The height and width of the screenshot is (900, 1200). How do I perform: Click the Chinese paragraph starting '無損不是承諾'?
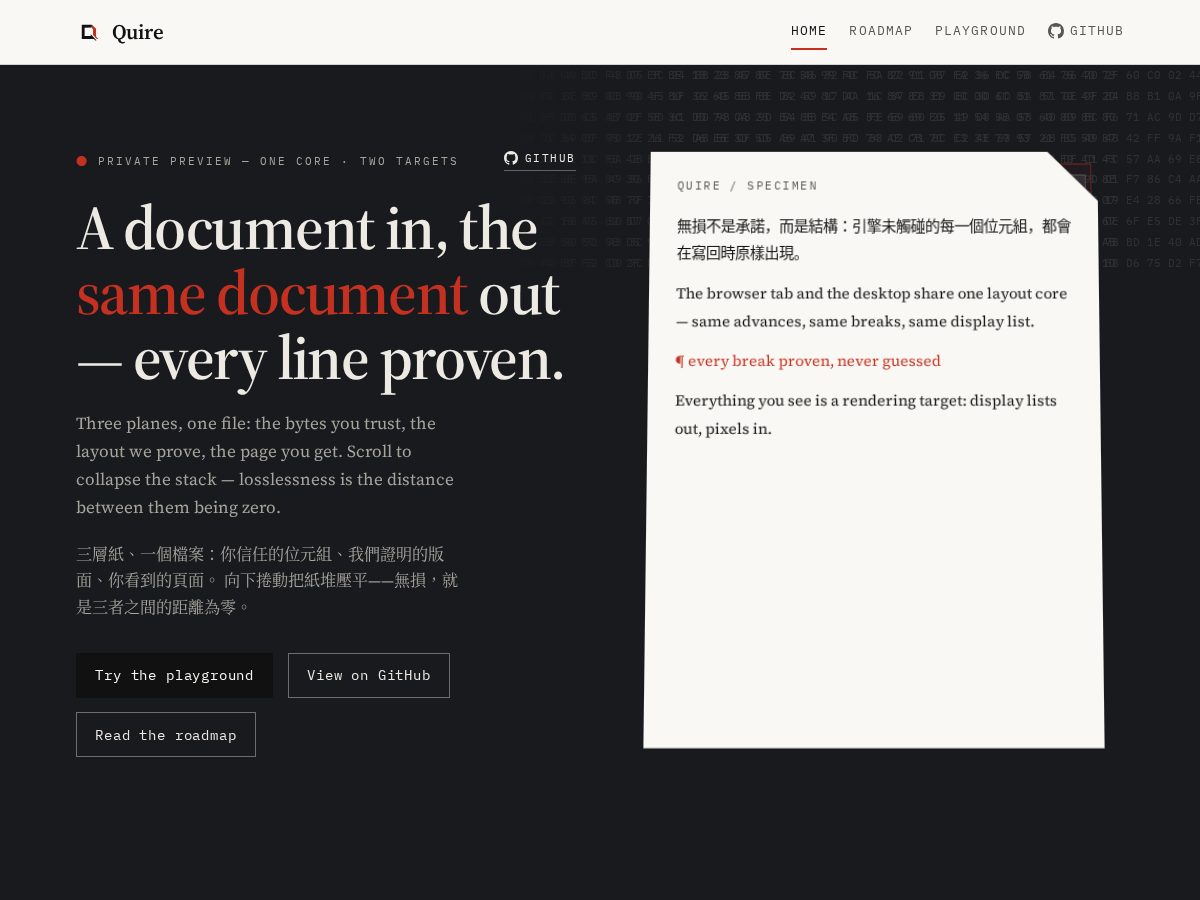pyautogui.click(x=874, y=239)
